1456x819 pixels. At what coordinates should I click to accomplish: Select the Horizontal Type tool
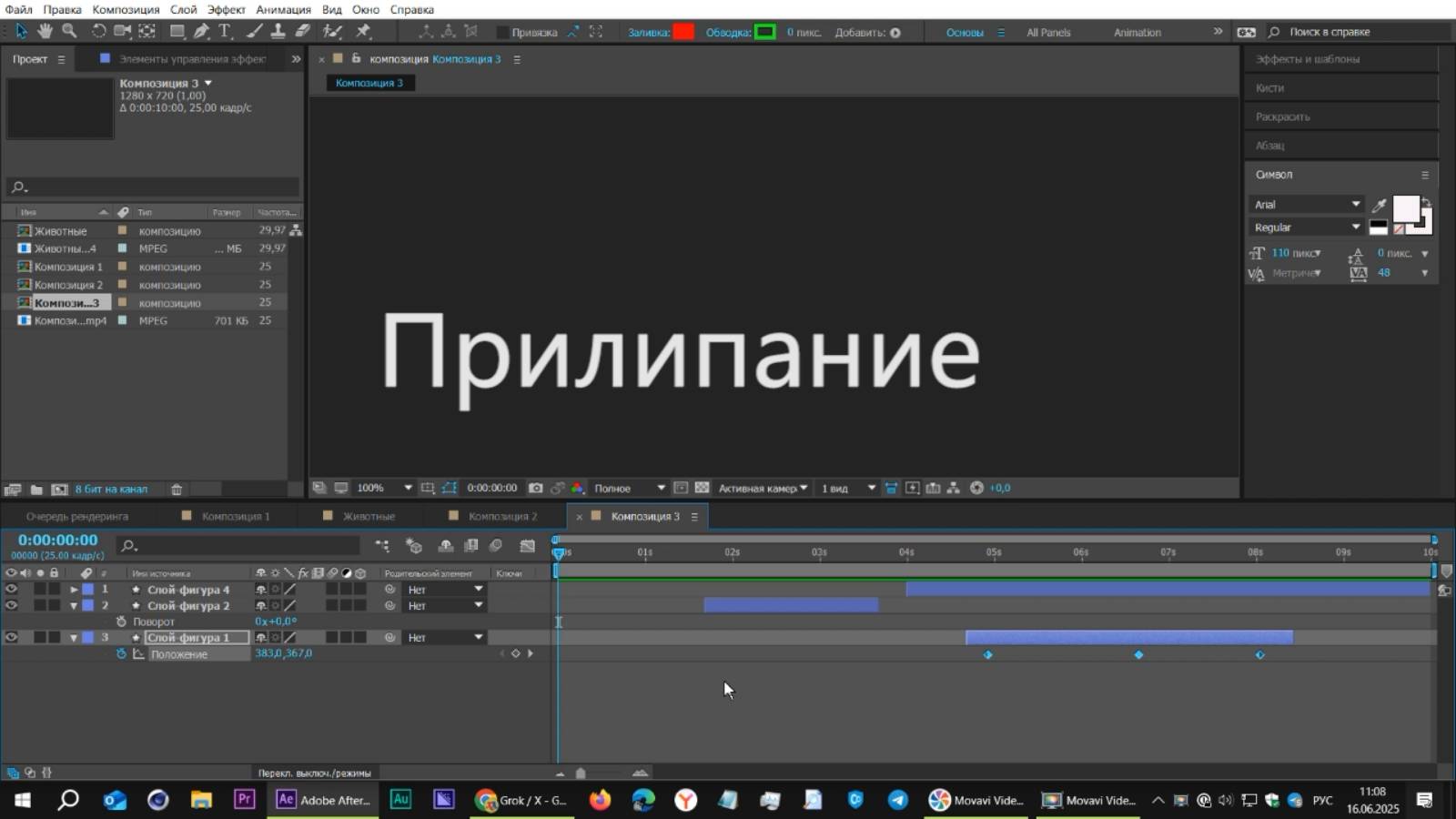pyautogui.click(x=224, y=31)
